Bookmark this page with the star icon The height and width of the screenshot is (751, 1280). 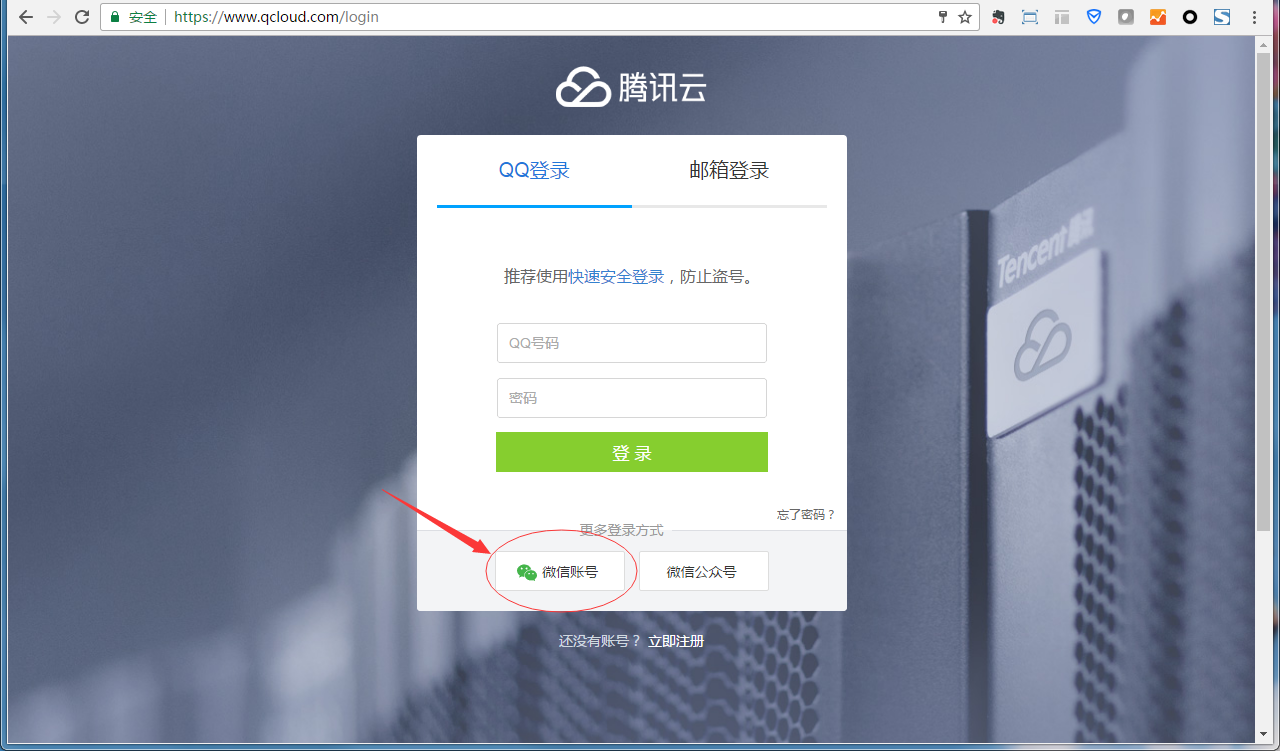pyautogui.click(x=965, y=17)
